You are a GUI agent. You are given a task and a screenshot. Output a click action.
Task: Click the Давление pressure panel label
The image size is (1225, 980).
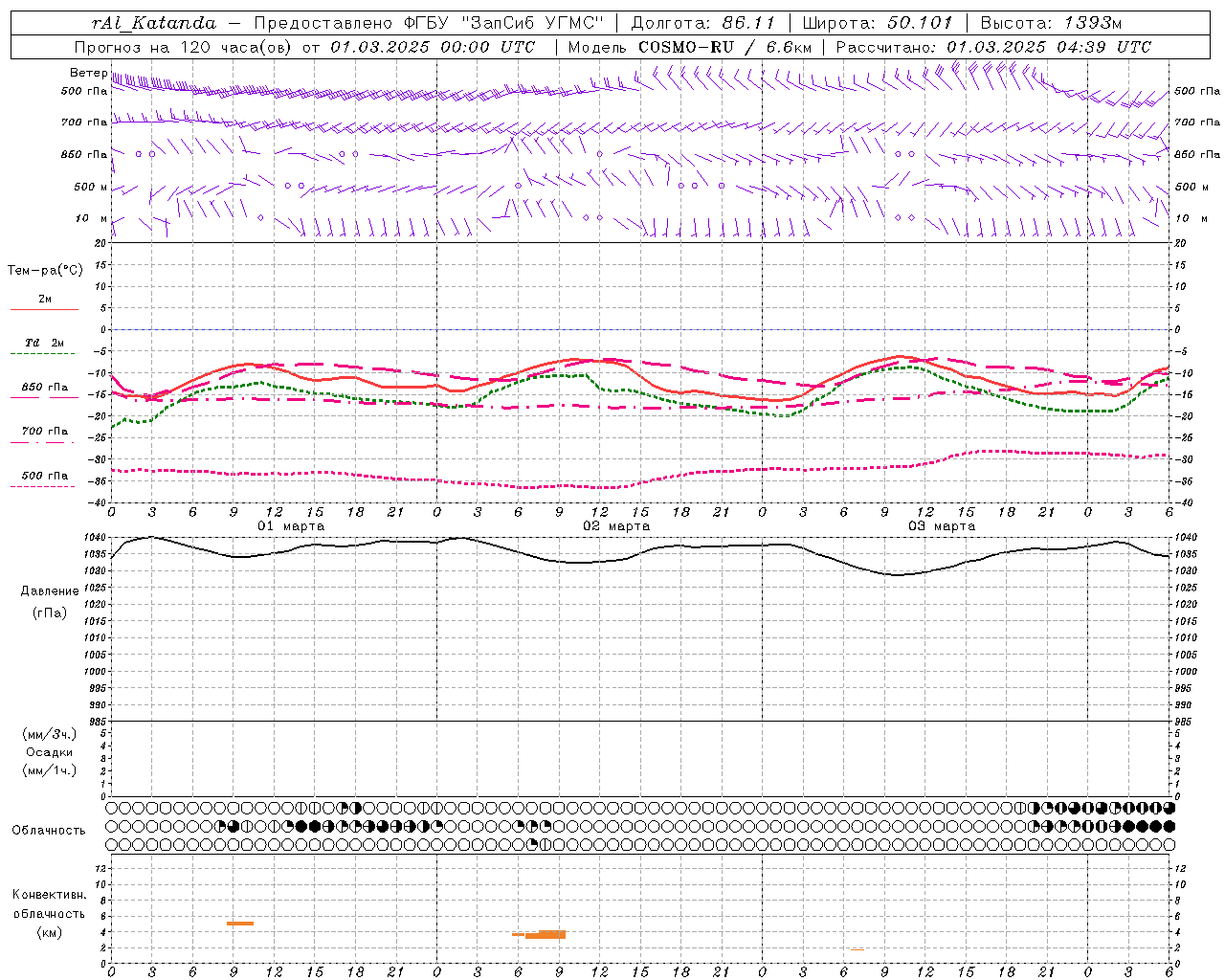tap(50, 591)
